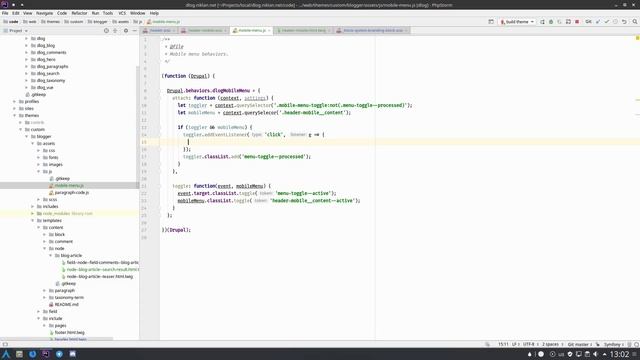Image resolution: width=640 pixels, height=360 pixels.
Task: Expand the scss folder
Action: pos(38,199)
